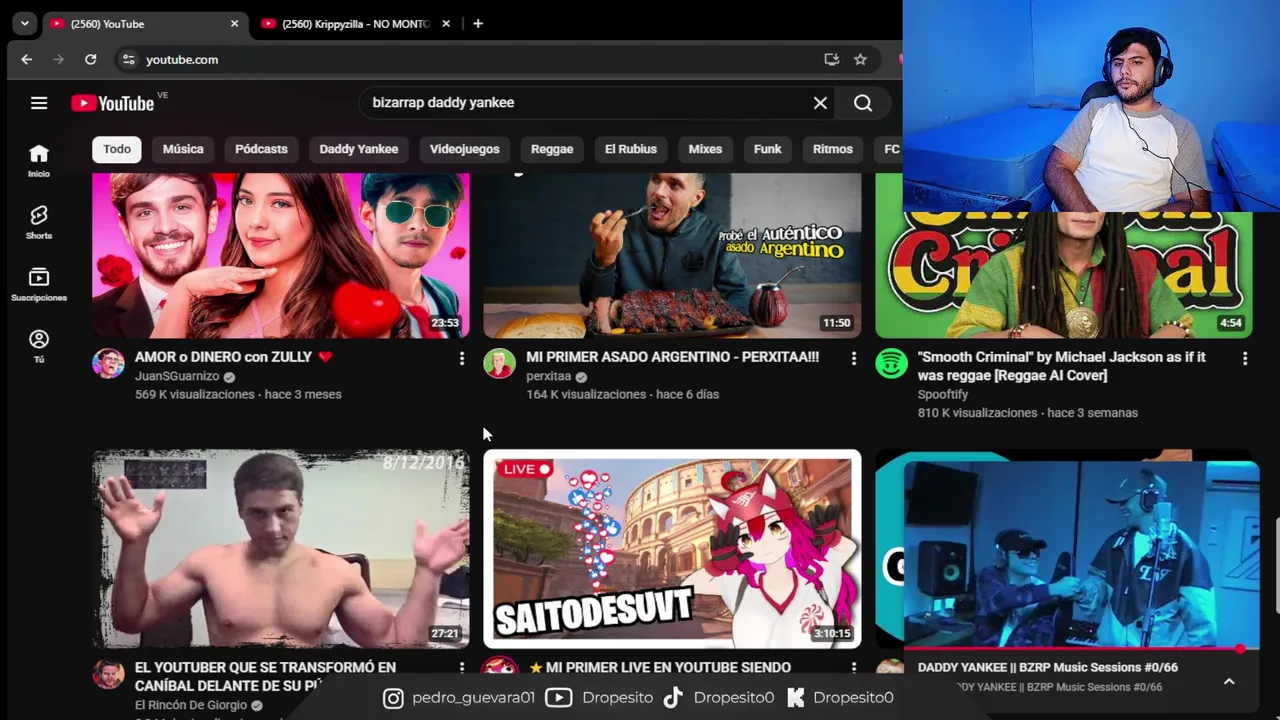Select the Ritmos filter chip
Viewport: 1280px width, 720px height.
coord(833,149)
